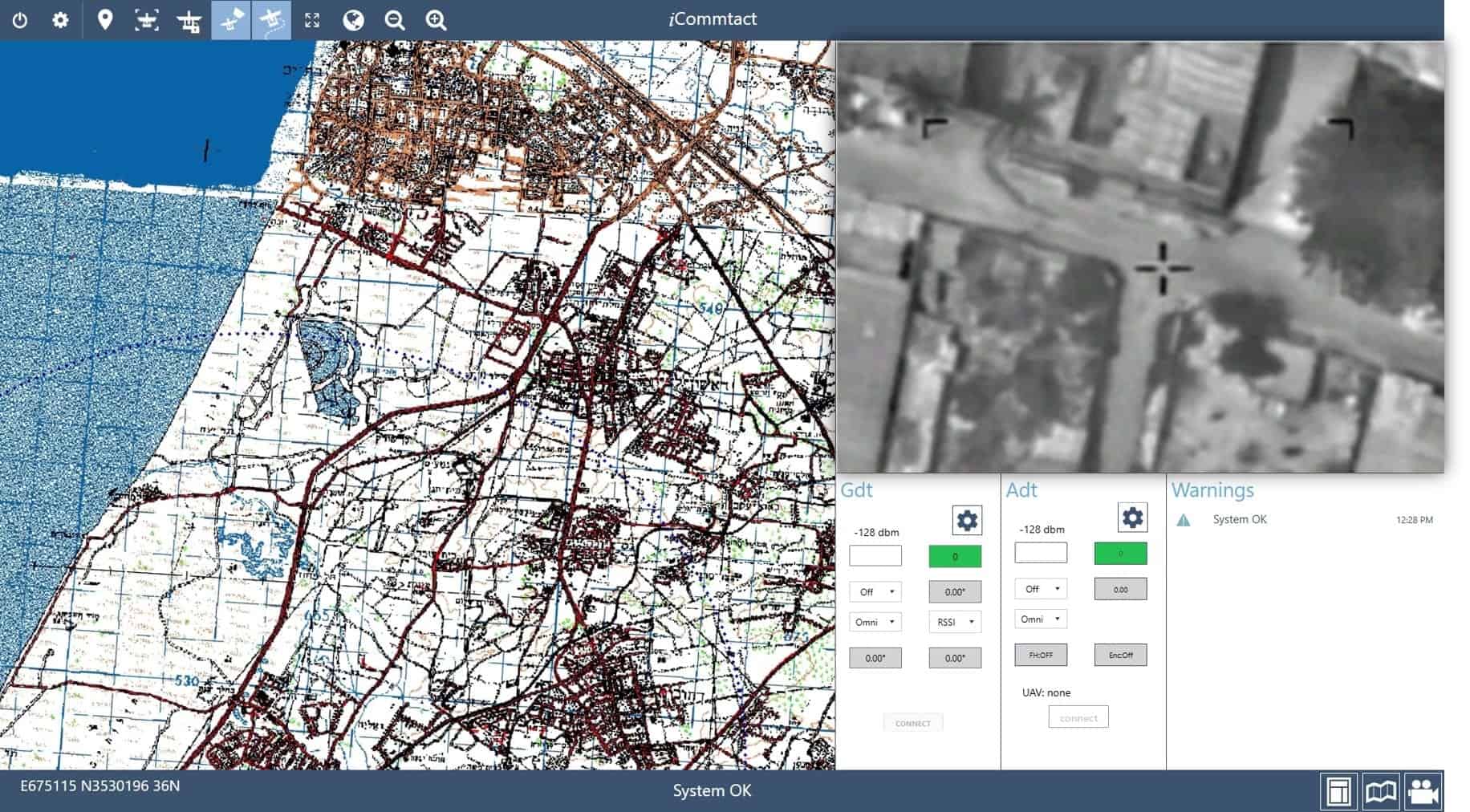1470x812 pixels.
Task: Toggle the Adt FH:OFF button
Action: tap(1041, 655)
